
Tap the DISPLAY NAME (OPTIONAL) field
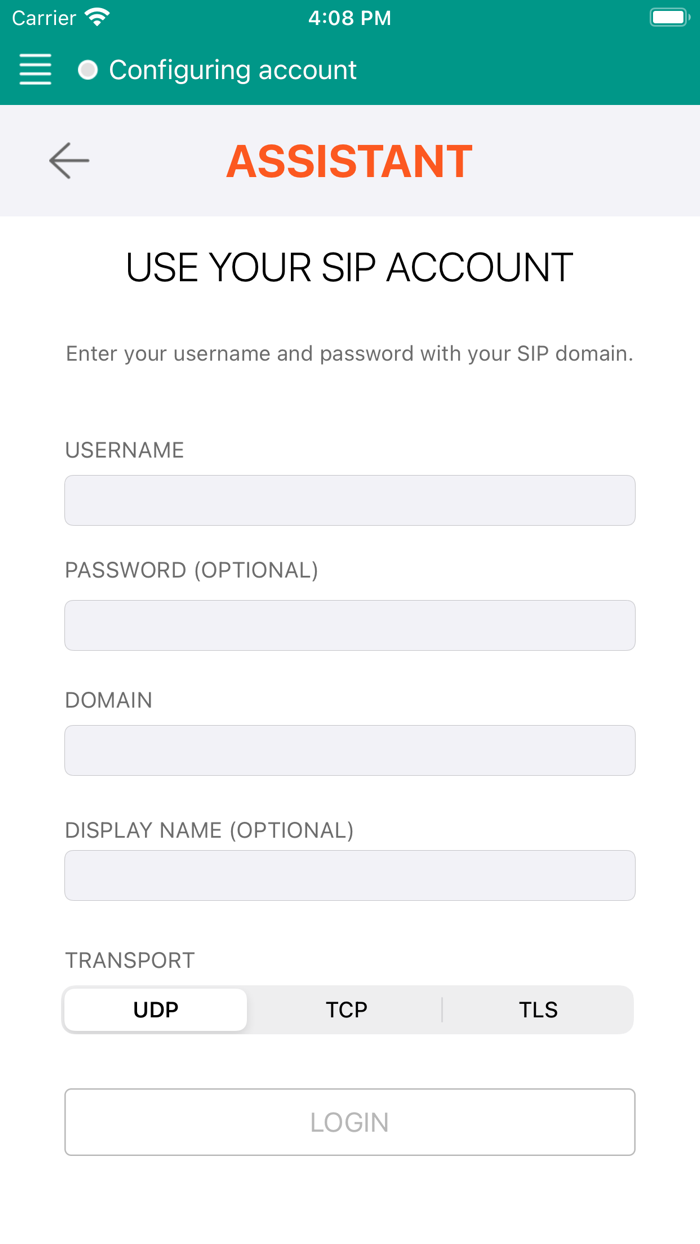coord(350,875)
